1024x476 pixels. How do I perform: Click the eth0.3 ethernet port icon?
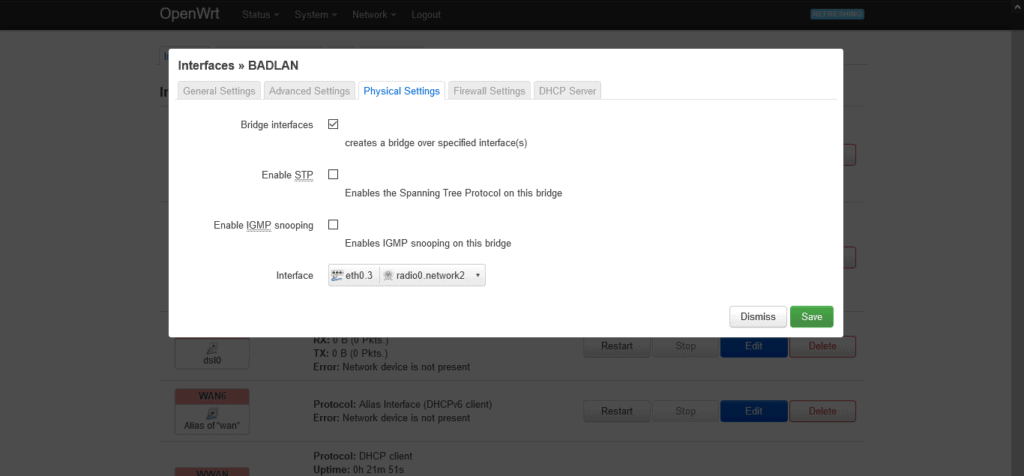click(x=337, y=276)
